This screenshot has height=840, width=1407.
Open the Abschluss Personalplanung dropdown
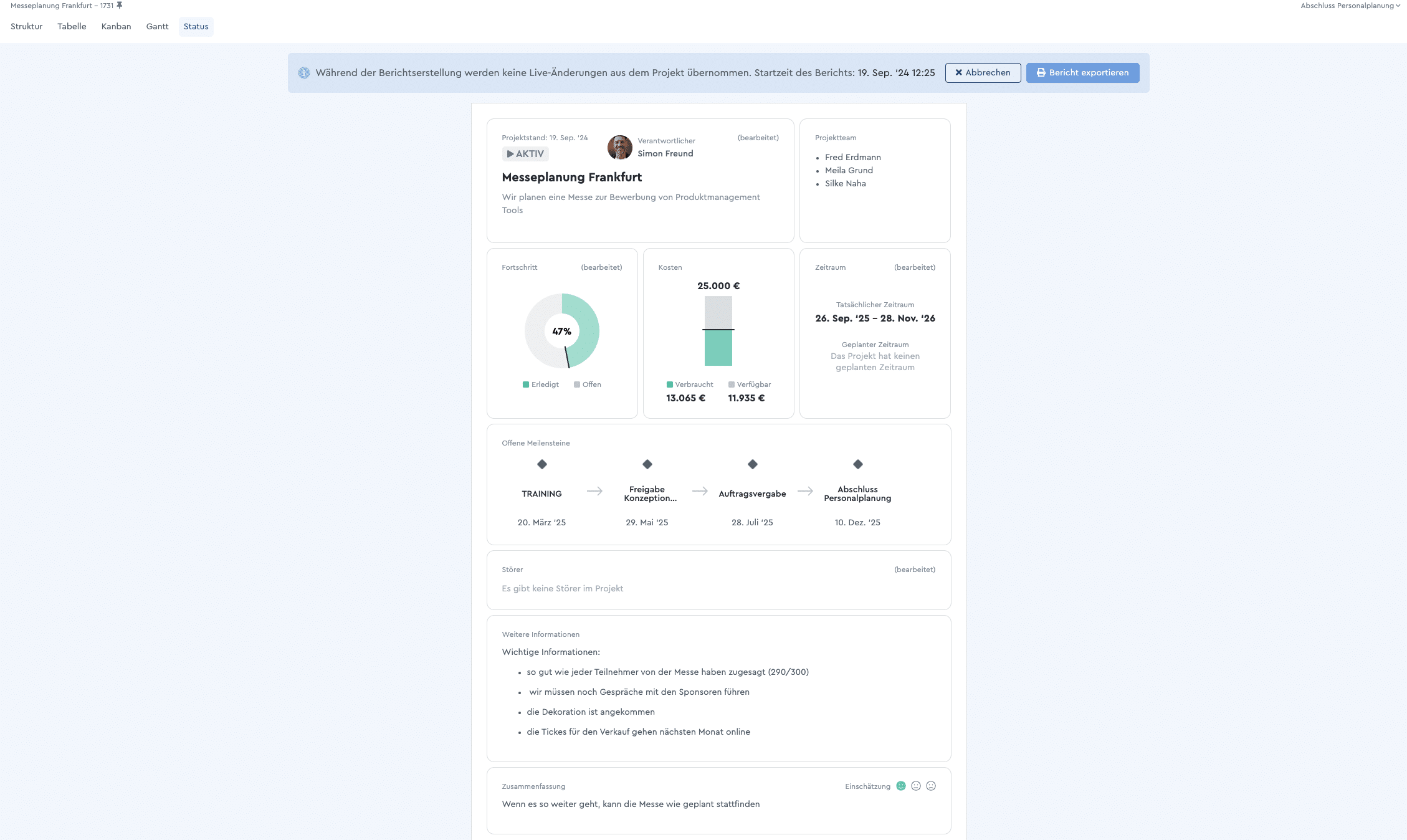(x=1350, y=6)
